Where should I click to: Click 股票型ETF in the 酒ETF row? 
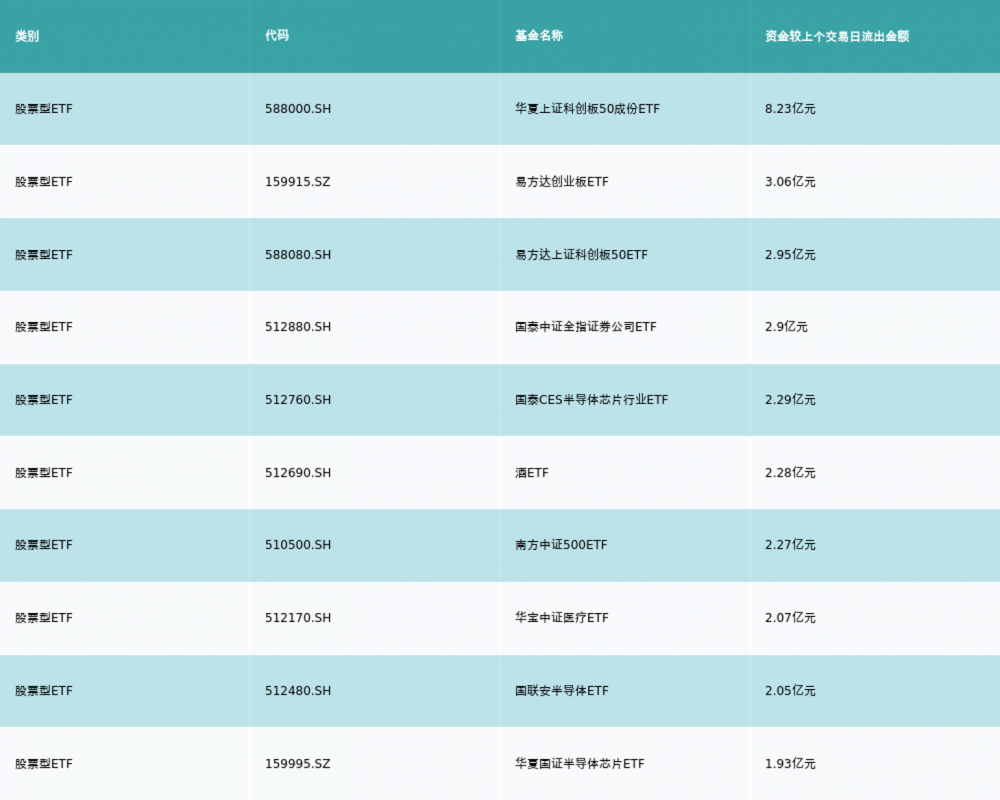coord(44,473)
